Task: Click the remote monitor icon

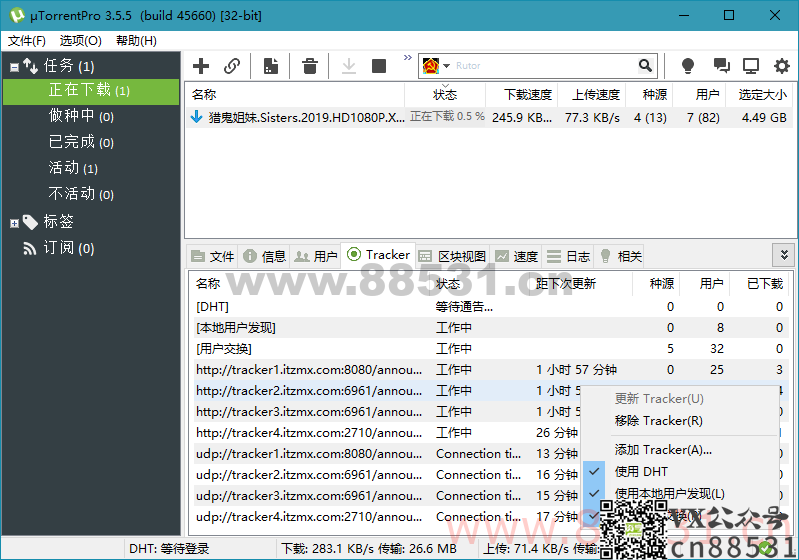Action: click(751, 66)
